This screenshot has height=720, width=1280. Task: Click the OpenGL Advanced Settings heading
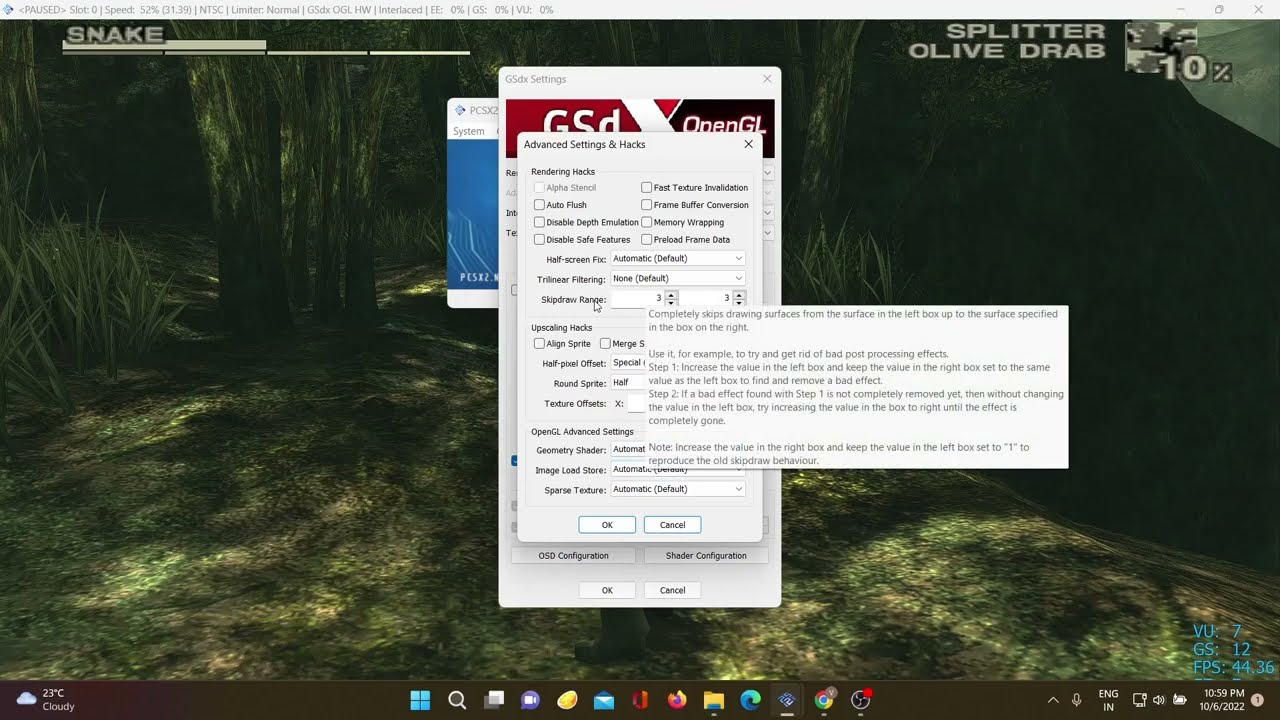click(582, 432)
